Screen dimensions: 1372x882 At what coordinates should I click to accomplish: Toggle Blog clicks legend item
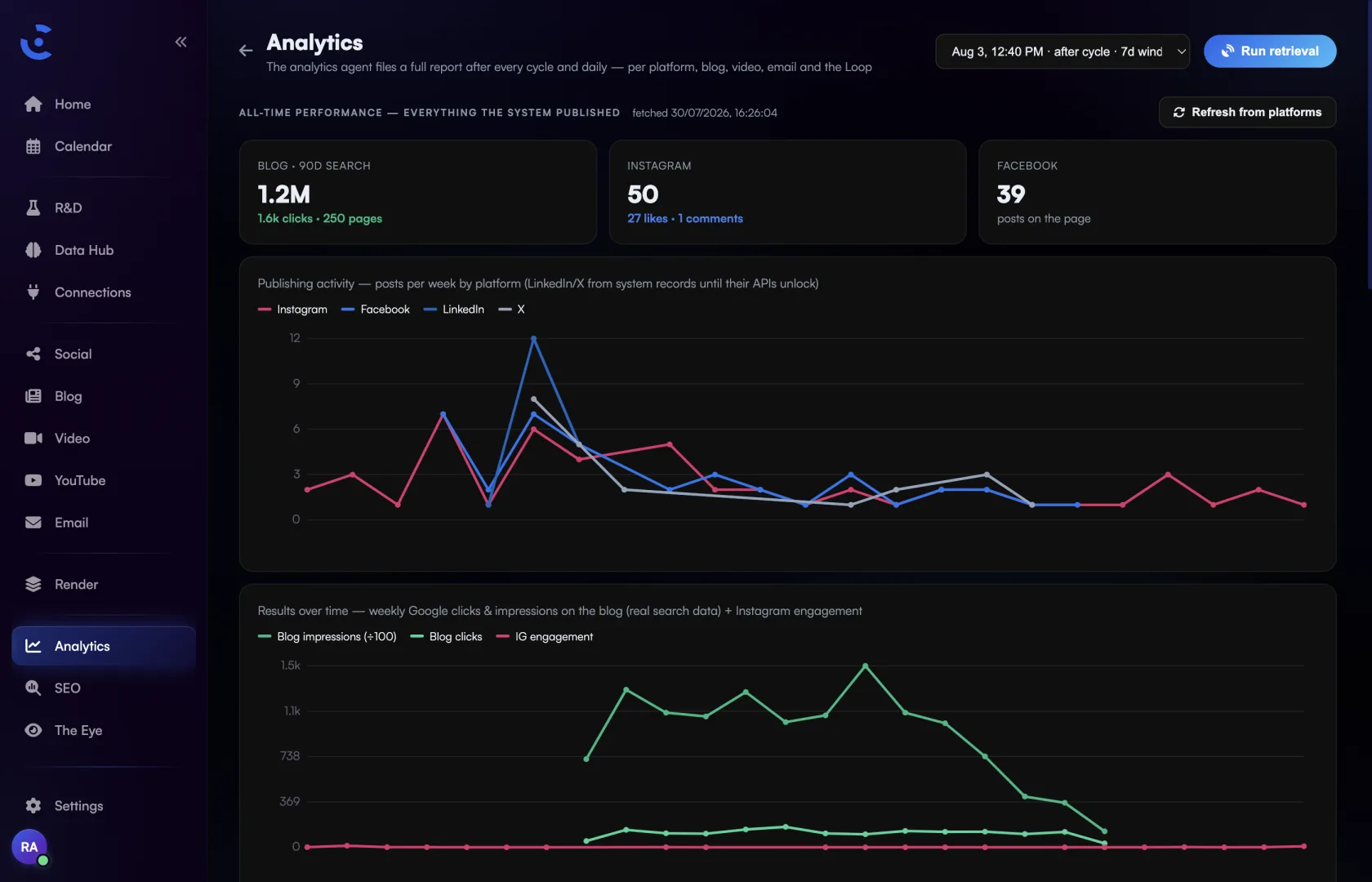coord(446,637)
